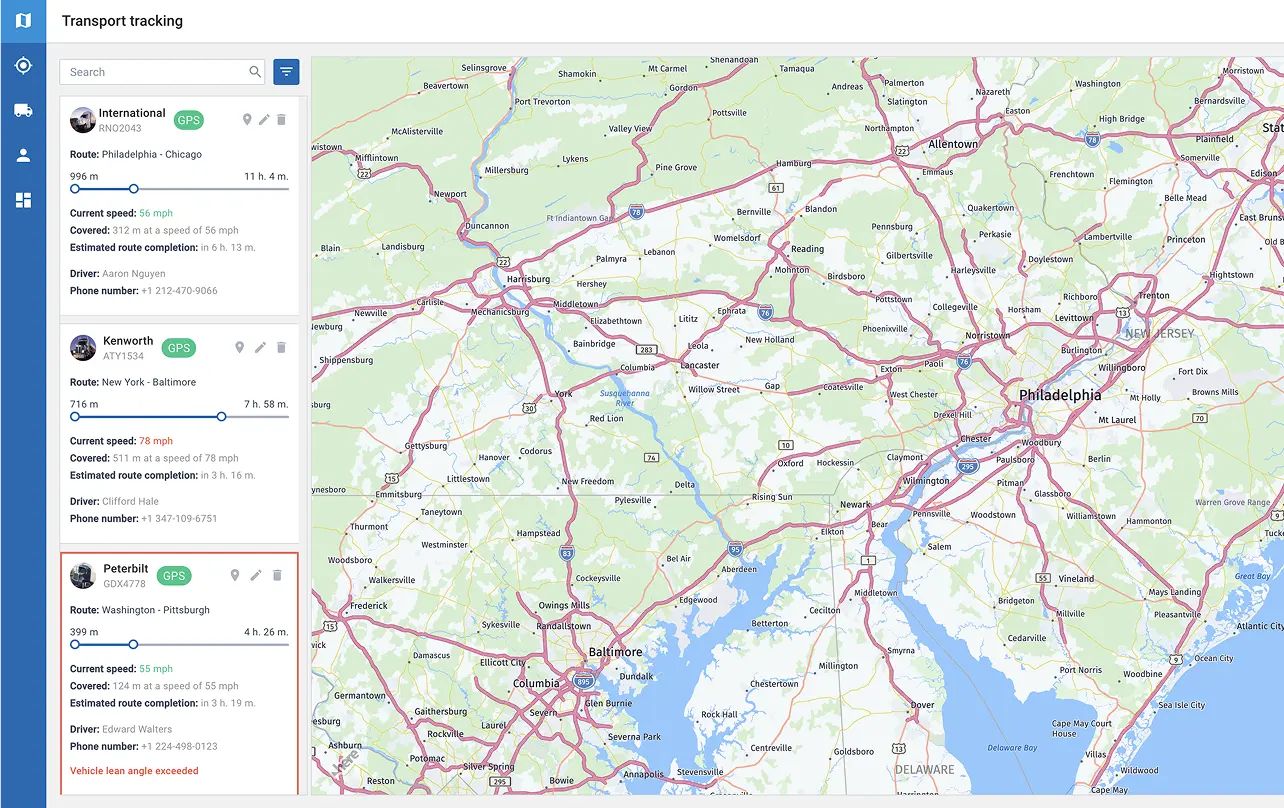This screenshot has height=808, width=1284.
Task: Click New York - Baltimore route progress handle
Action: (x=221, y=417)
